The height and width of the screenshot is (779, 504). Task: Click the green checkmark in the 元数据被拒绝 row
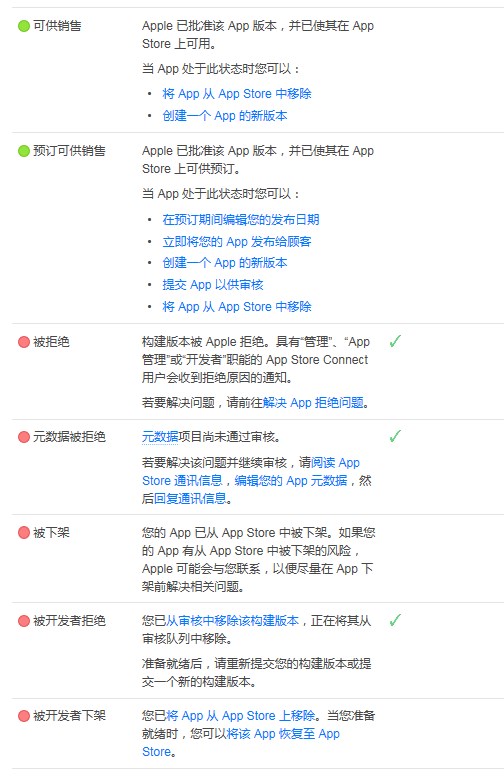click(395, 436)
